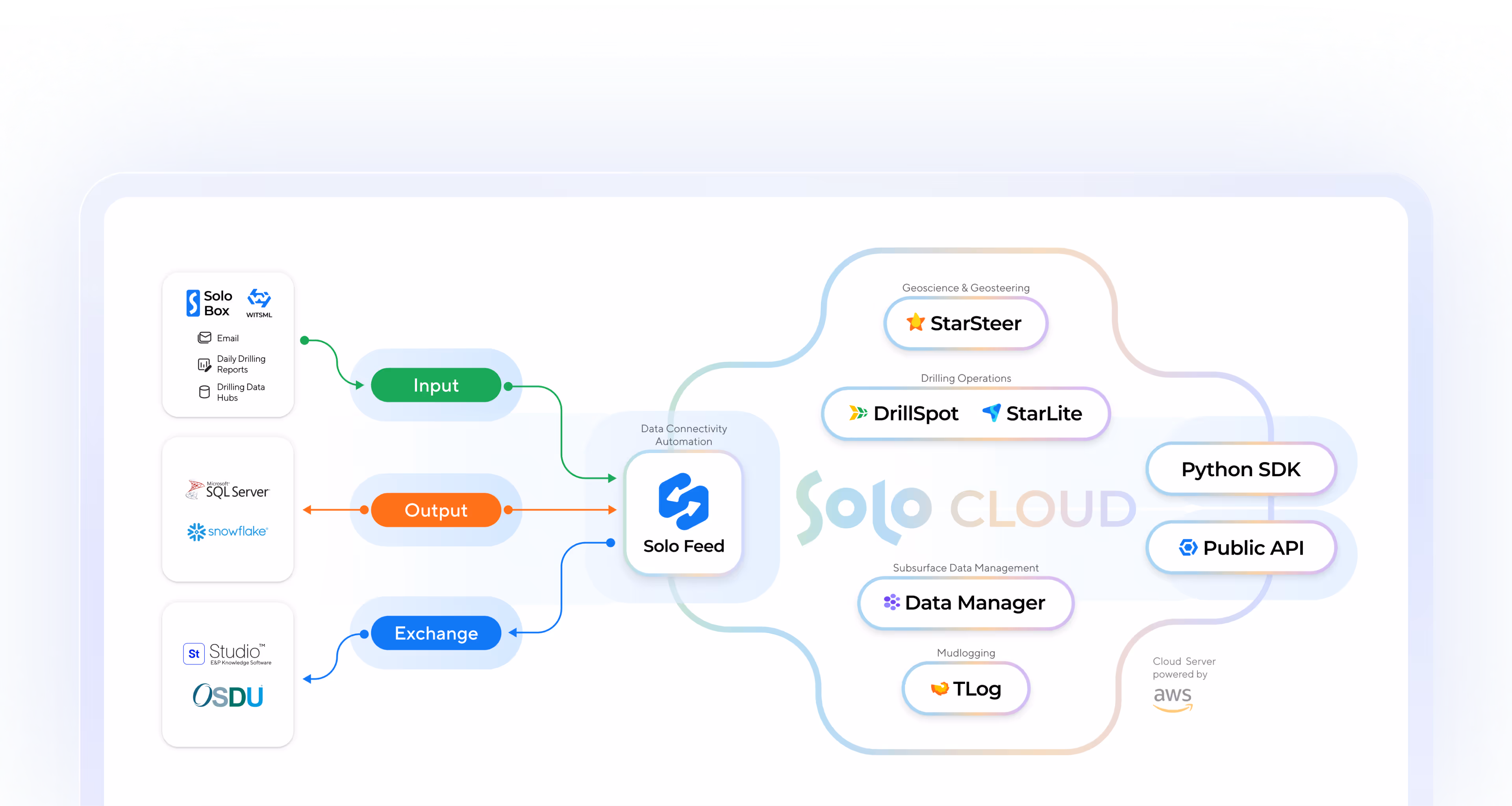Click the orange Output button
This screenshot has width=1512, height=806.
pos(435,509)
